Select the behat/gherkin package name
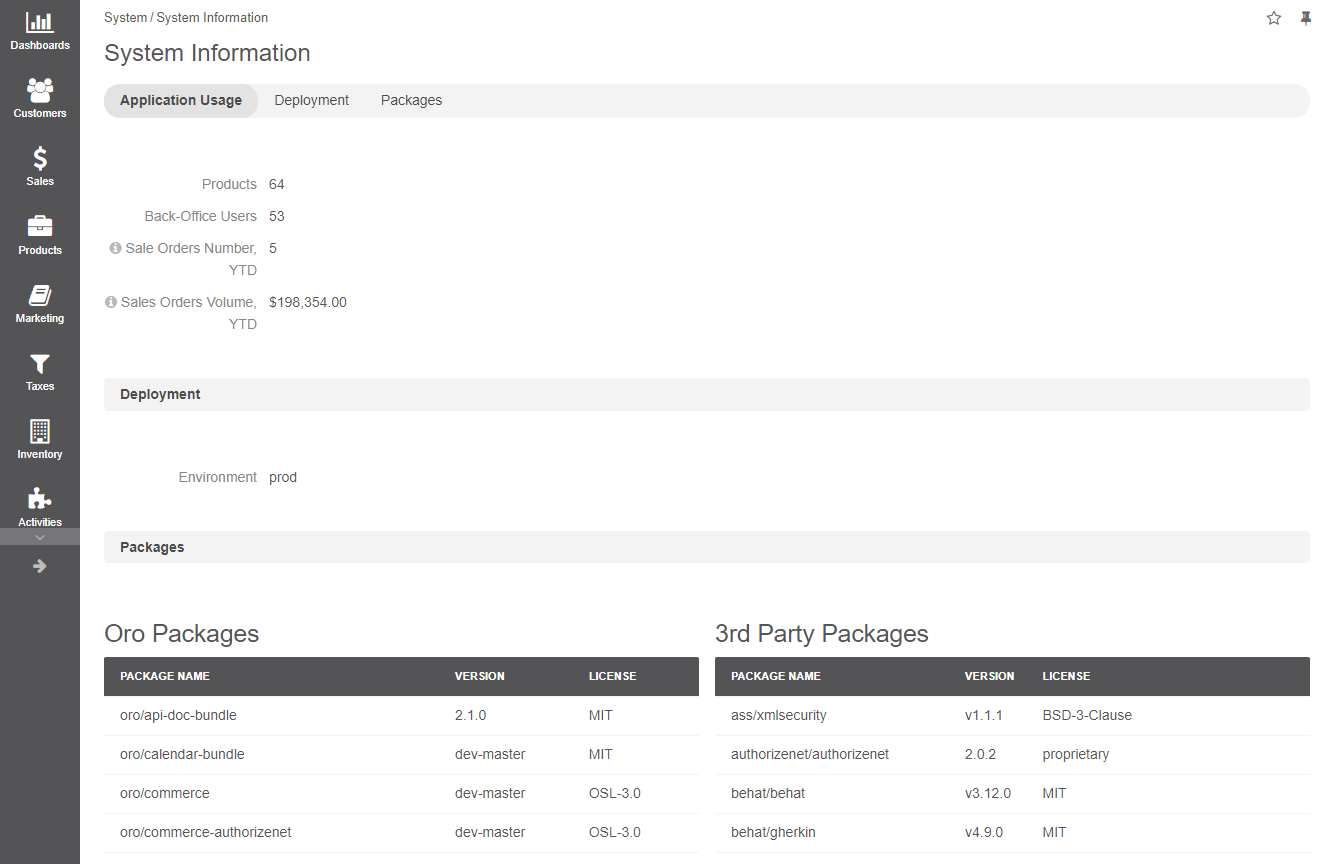The image size is (1324, 864). coord(773,832)
